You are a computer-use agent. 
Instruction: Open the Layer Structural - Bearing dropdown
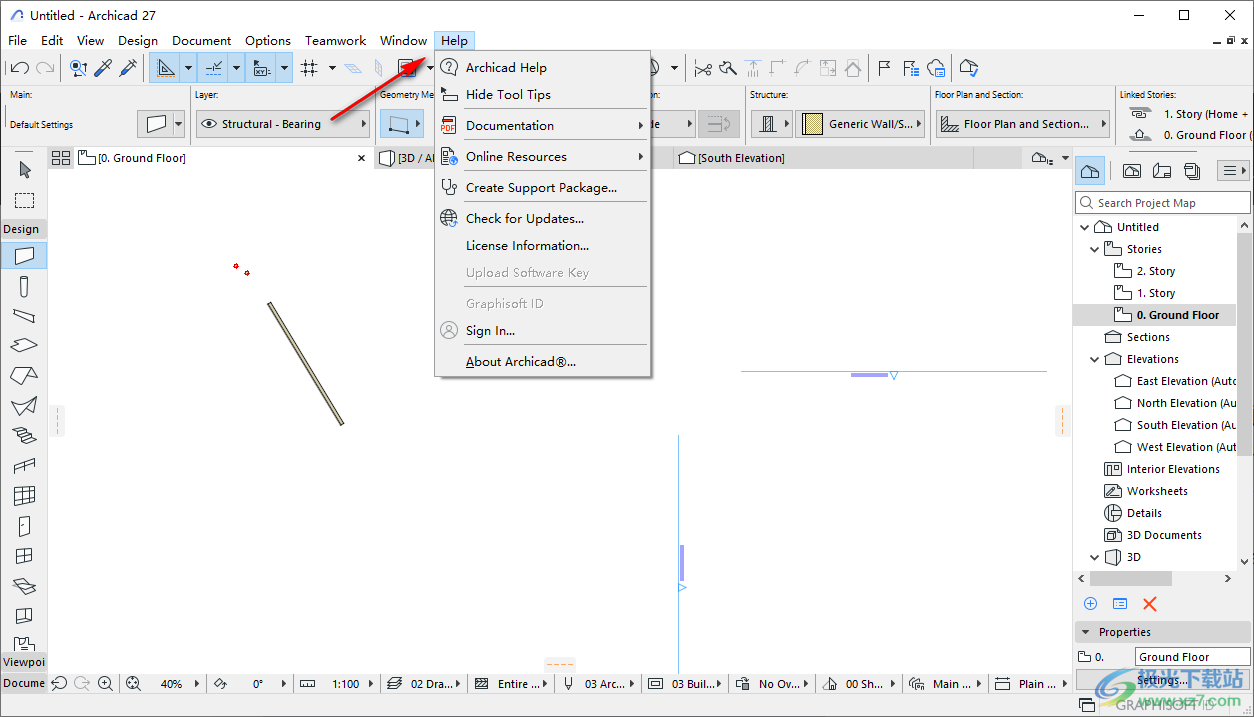(x=283, y=124)
